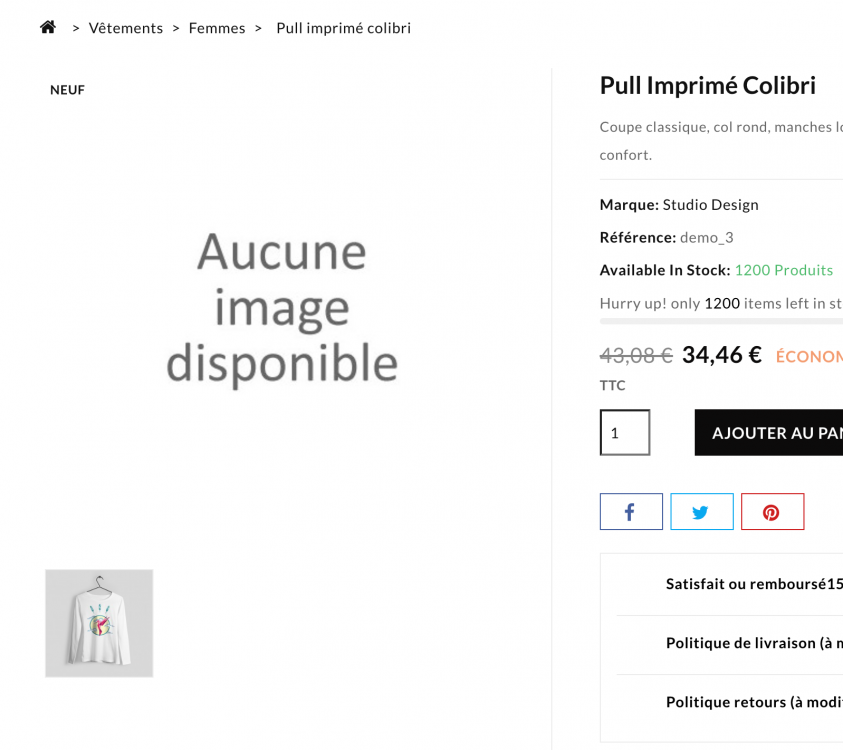The height and width of the screenshot is (750, 843).
Task: Select the hummingbird sweater thumbnail
Action: tap(99, 622)
